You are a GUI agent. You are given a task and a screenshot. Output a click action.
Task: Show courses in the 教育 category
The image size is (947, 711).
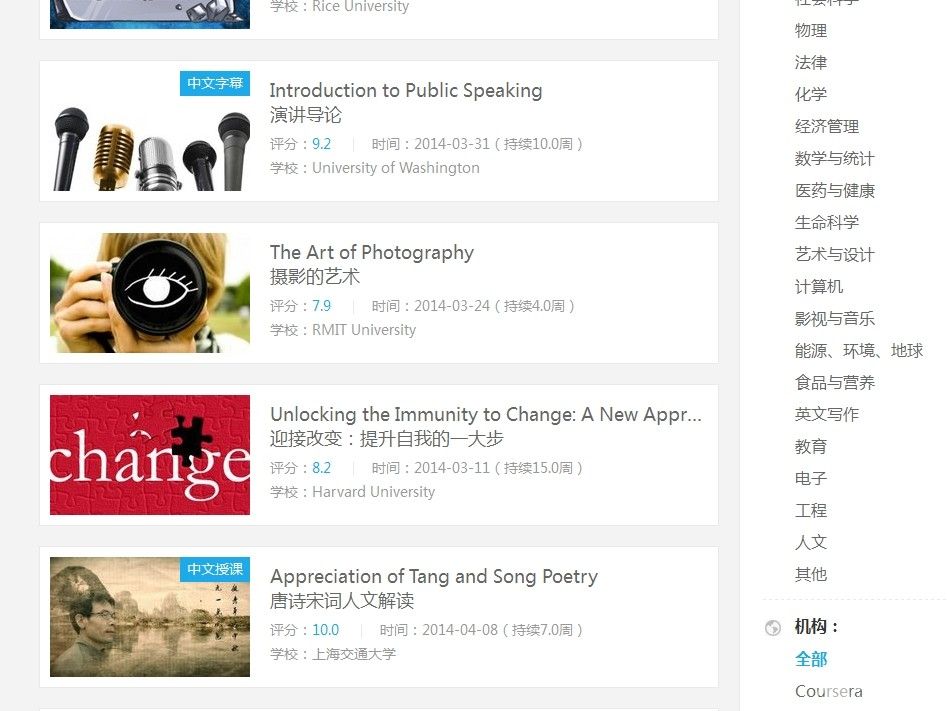(811, 447)
